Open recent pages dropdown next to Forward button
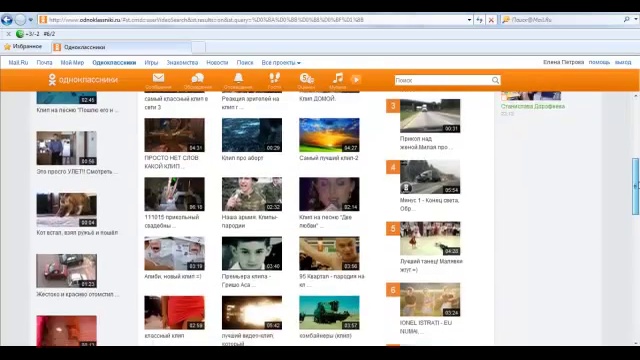 tap(31, 20)
